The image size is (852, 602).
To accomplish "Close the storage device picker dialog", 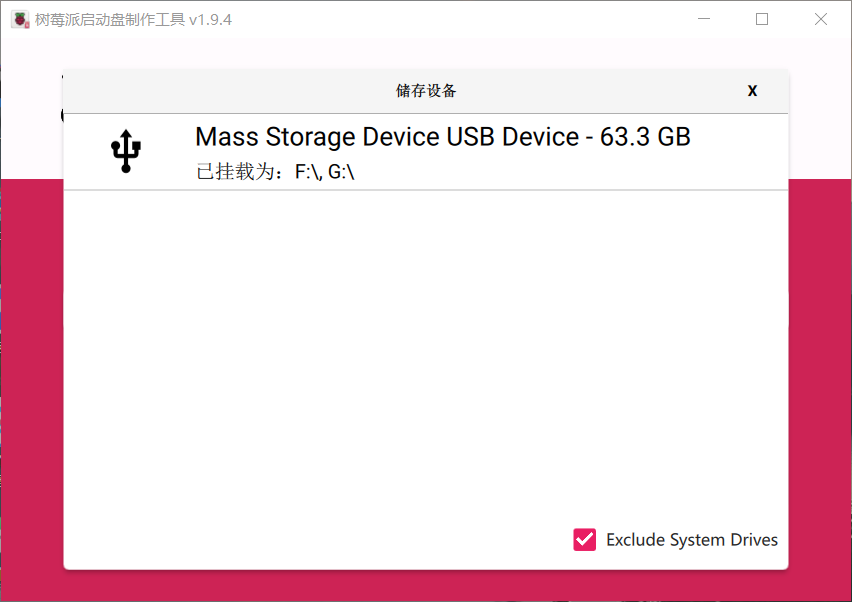I will point(752,90).
